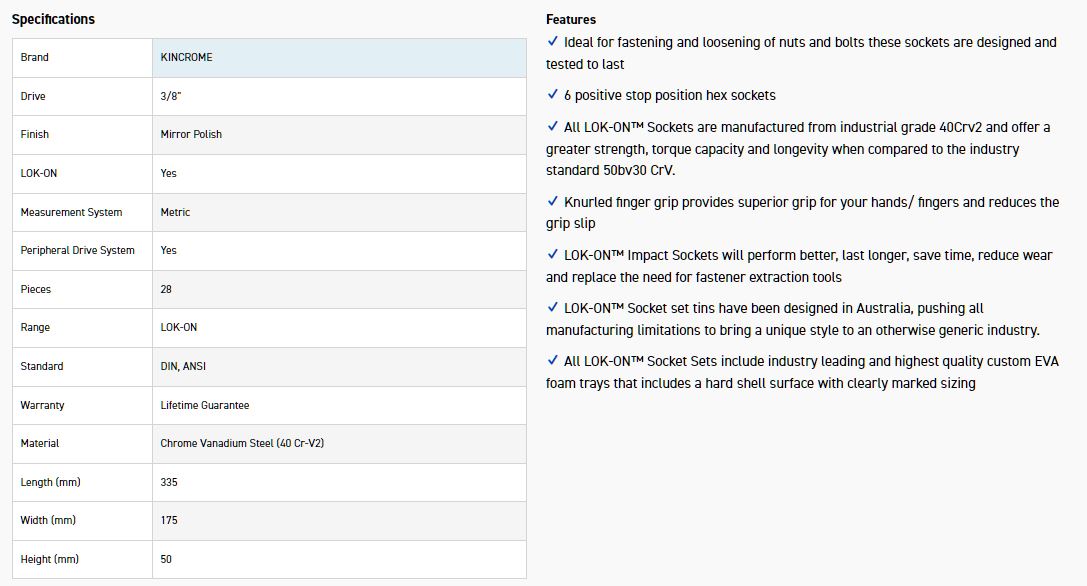
Task: Click the checkmark beside "All LOK-ON Socket Sets include"
Action: [553, 361]
